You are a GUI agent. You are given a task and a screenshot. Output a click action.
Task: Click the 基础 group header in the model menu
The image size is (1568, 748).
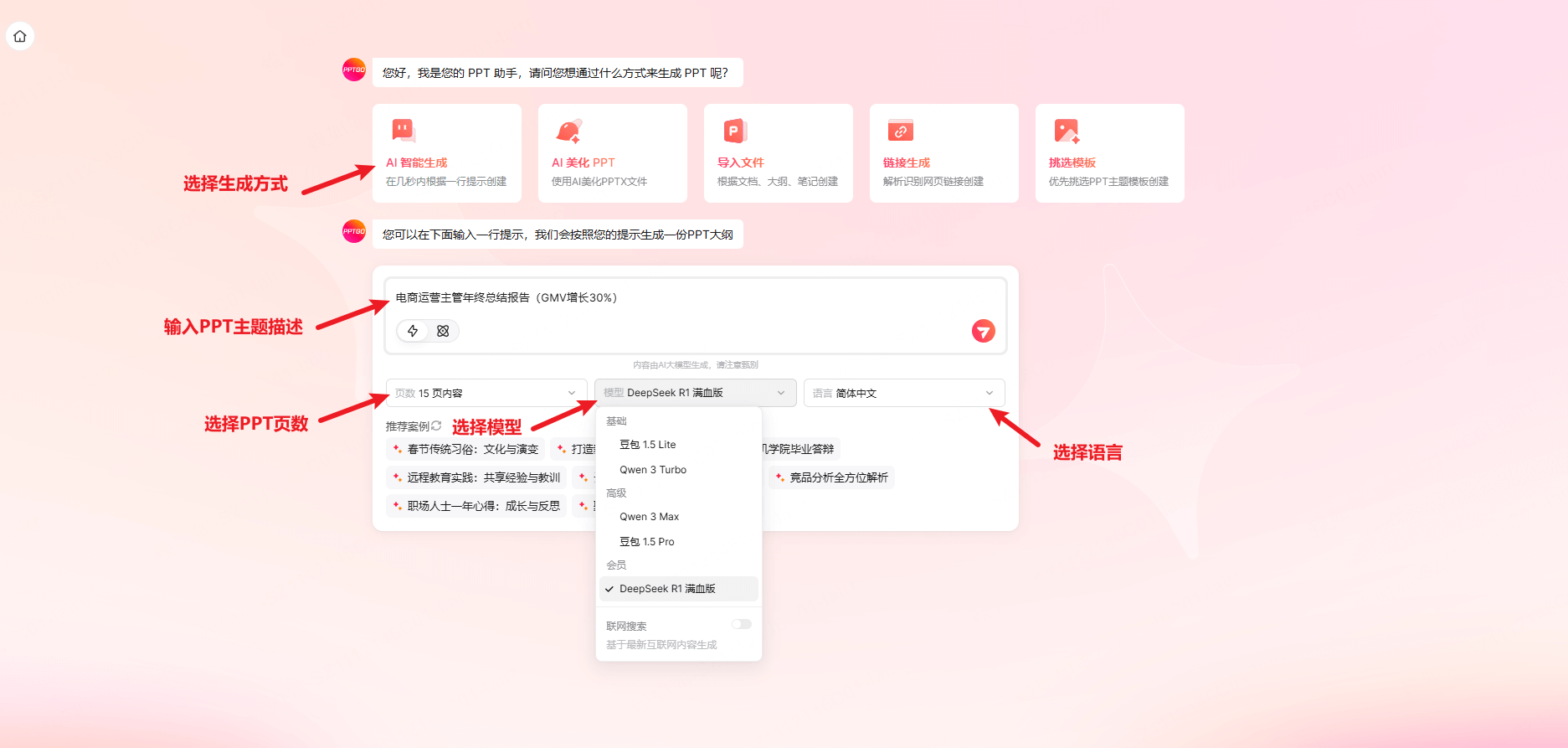616,421
